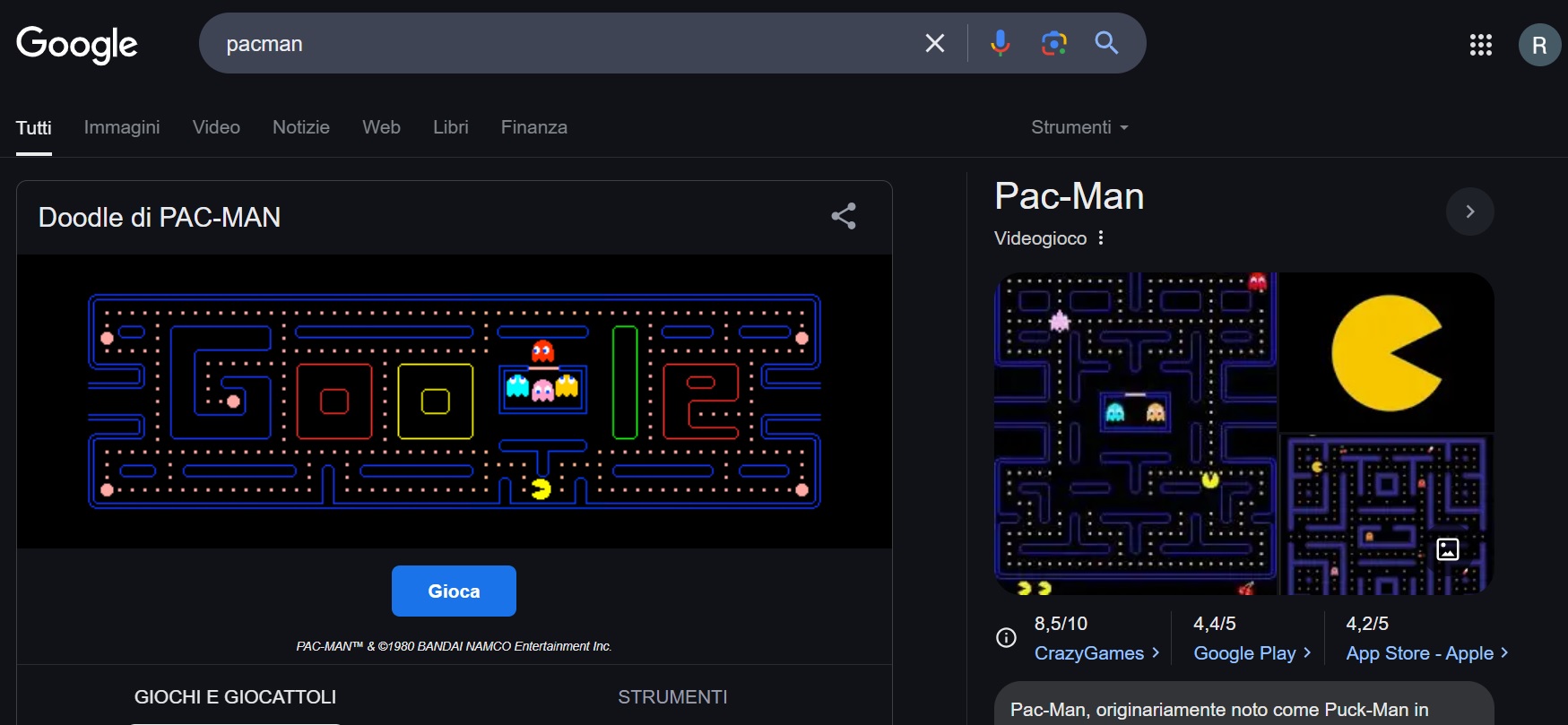Screen dimensions: 1568x725
Task: Select the STRUMENTI tab under the Doodle
Action: (x=672, y=696)
